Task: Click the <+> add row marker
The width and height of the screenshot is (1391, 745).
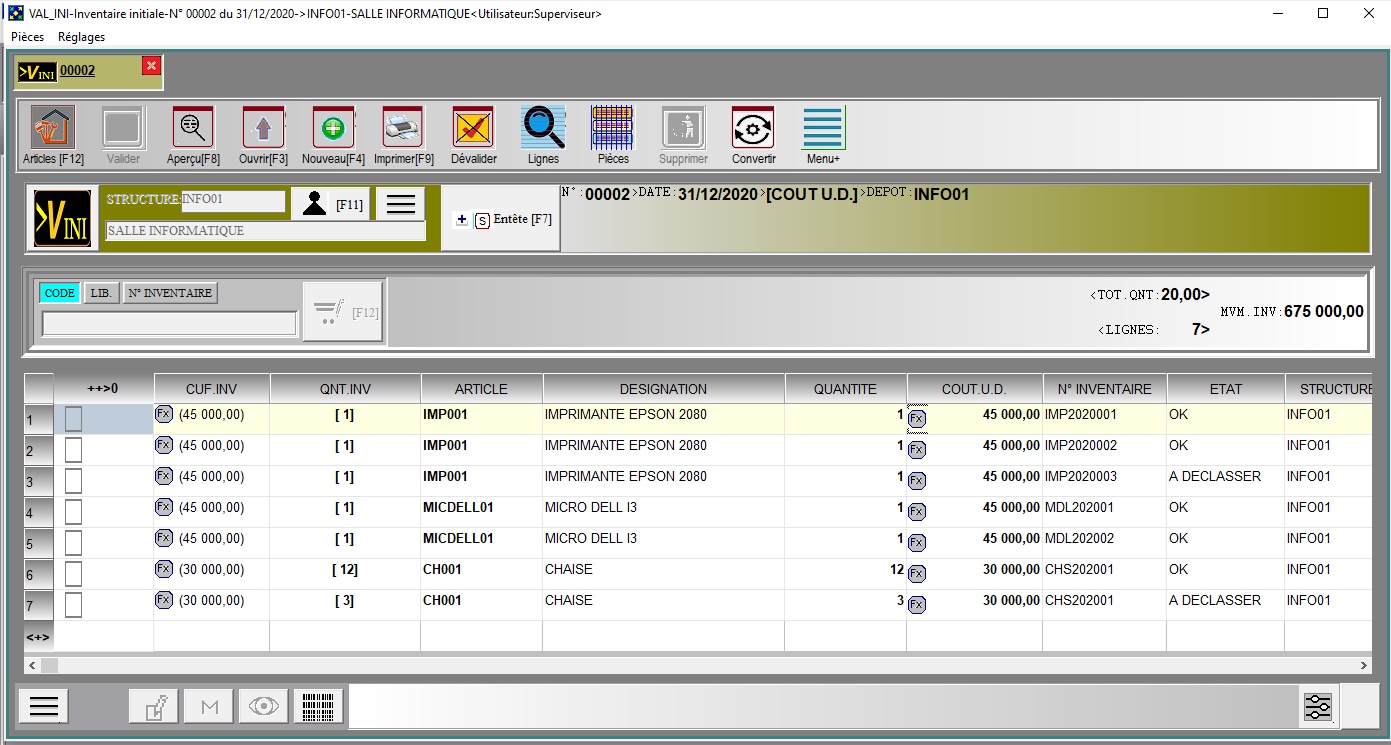Action: 38,636
